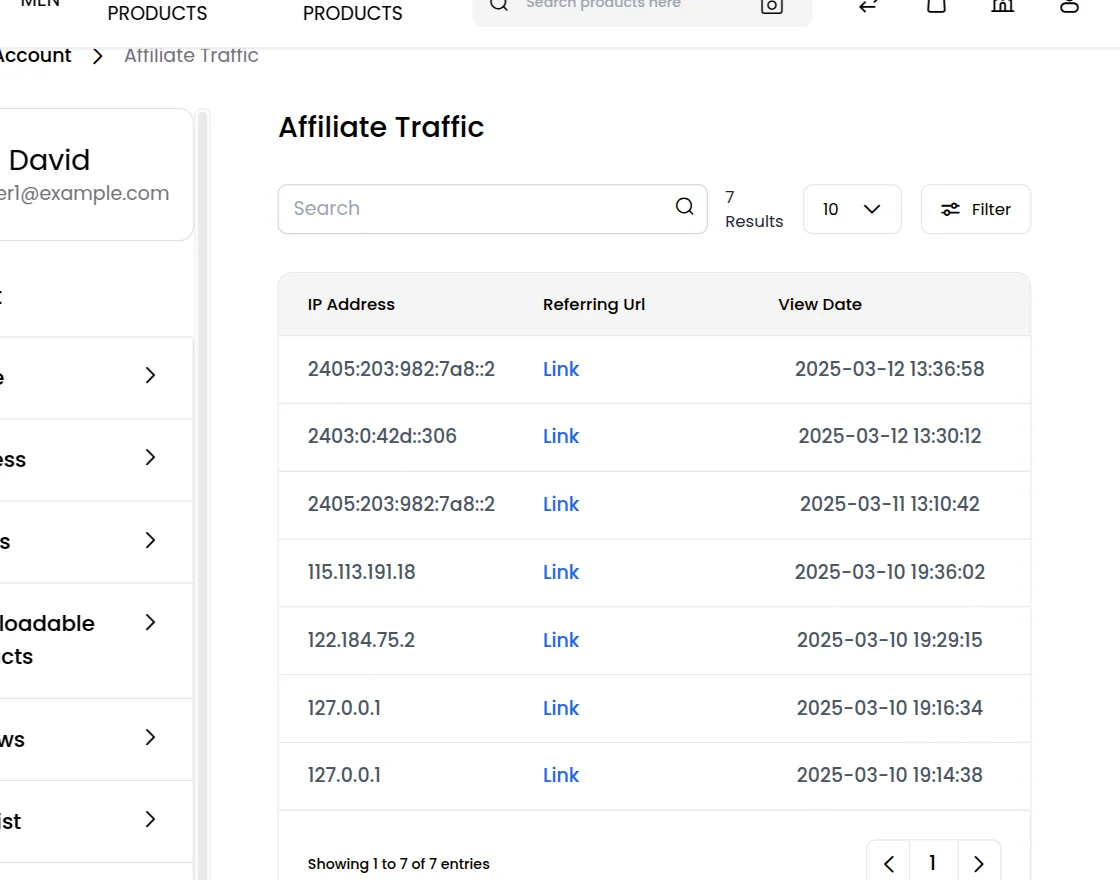Click the Account breadcrumb link
The width and height of the screenshot is (1120, 880).
coord(35,55)
